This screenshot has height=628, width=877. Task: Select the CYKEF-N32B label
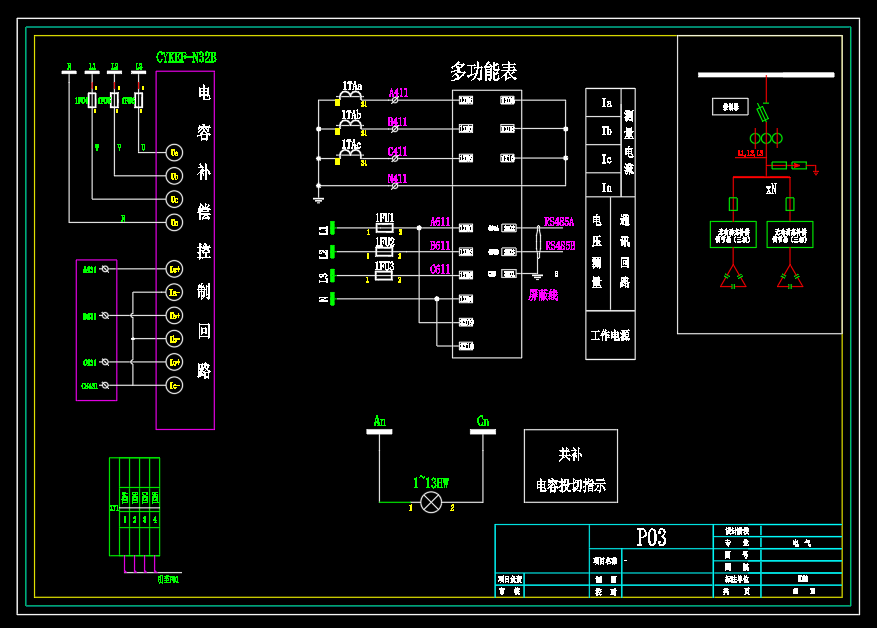point(186,58)
